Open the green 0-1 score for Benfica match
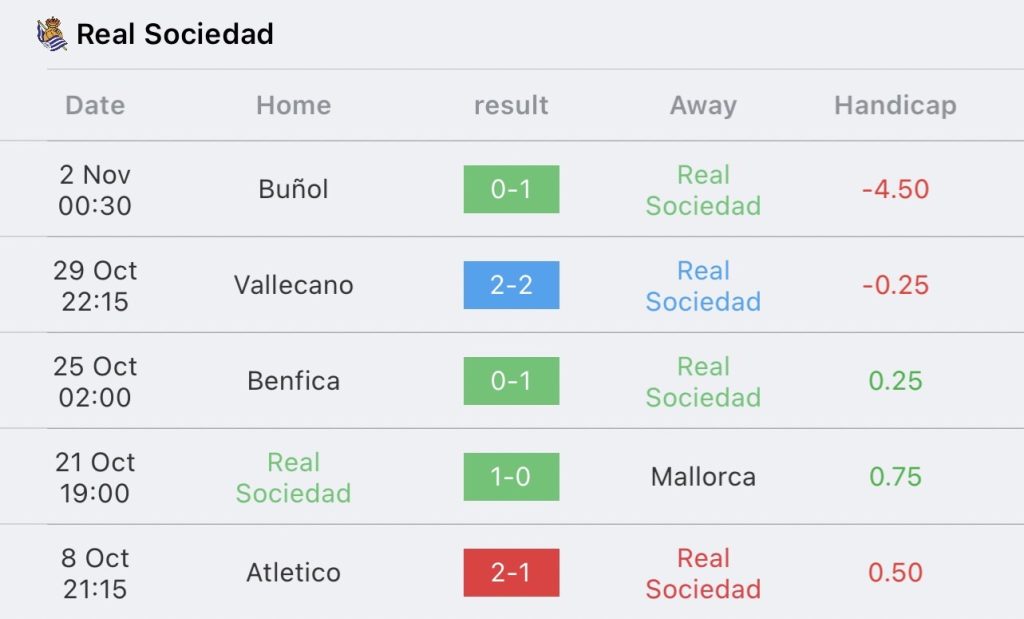1024x619 pixels. click(511, 381)
